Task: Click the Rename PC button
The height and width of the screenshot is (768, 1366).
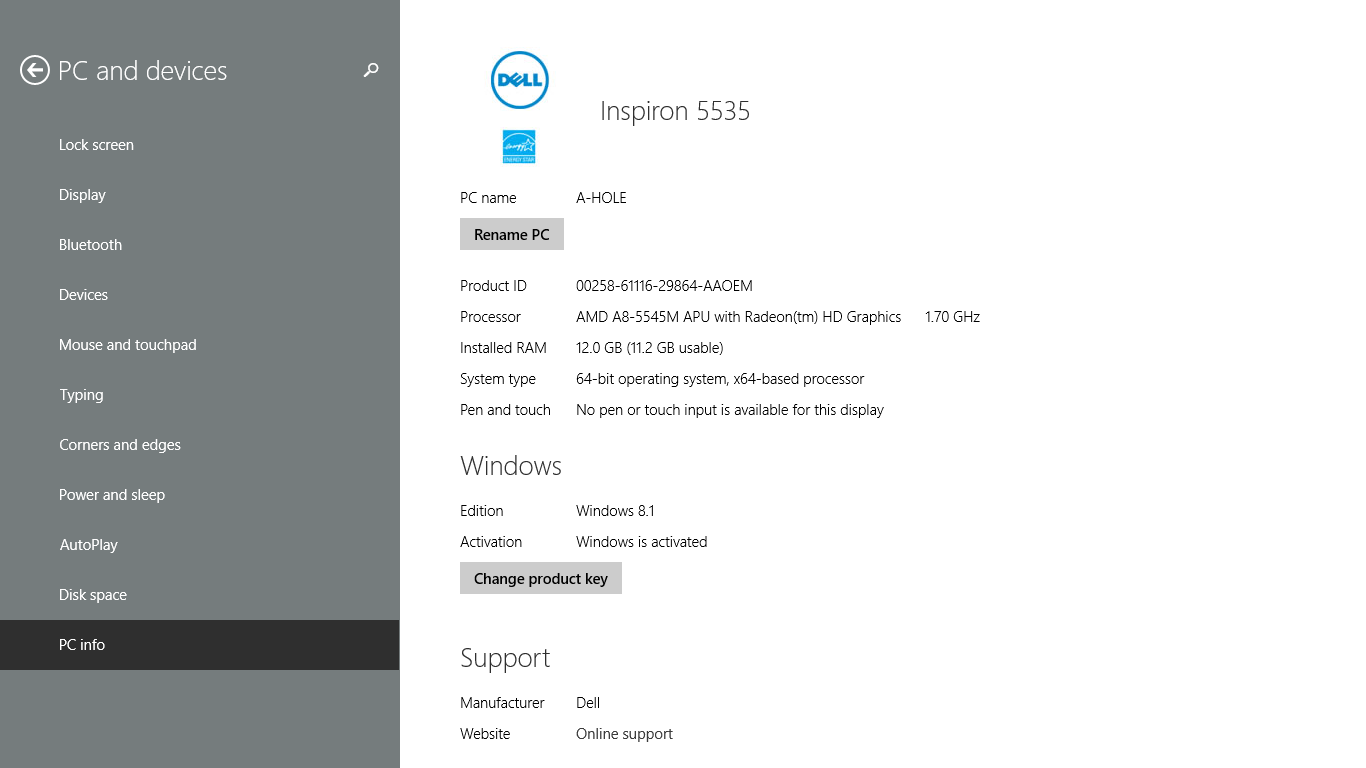Action: tap(512, 234)
